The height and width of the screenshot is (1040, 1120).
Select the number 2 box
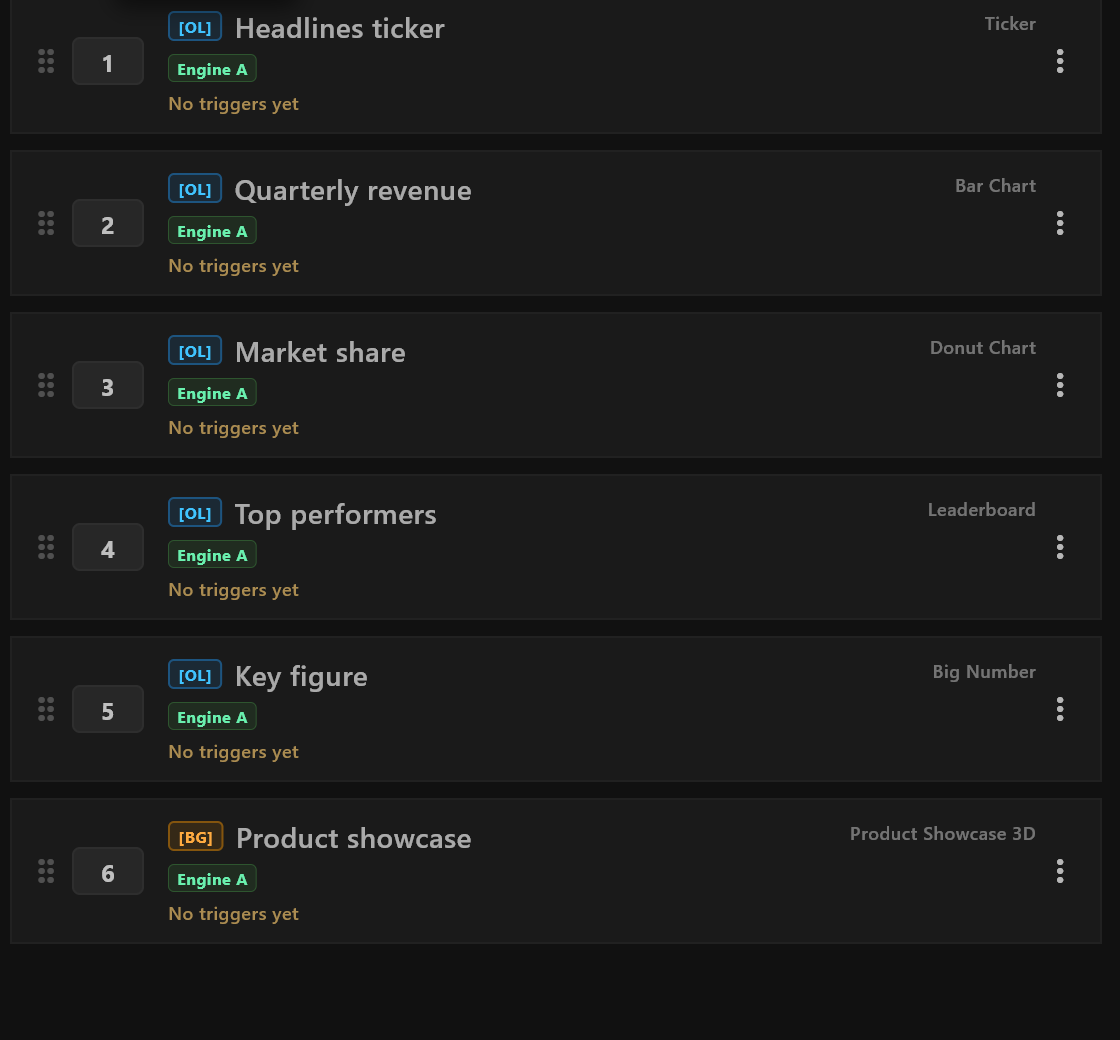pyautogui.click(x=108, y=224)
